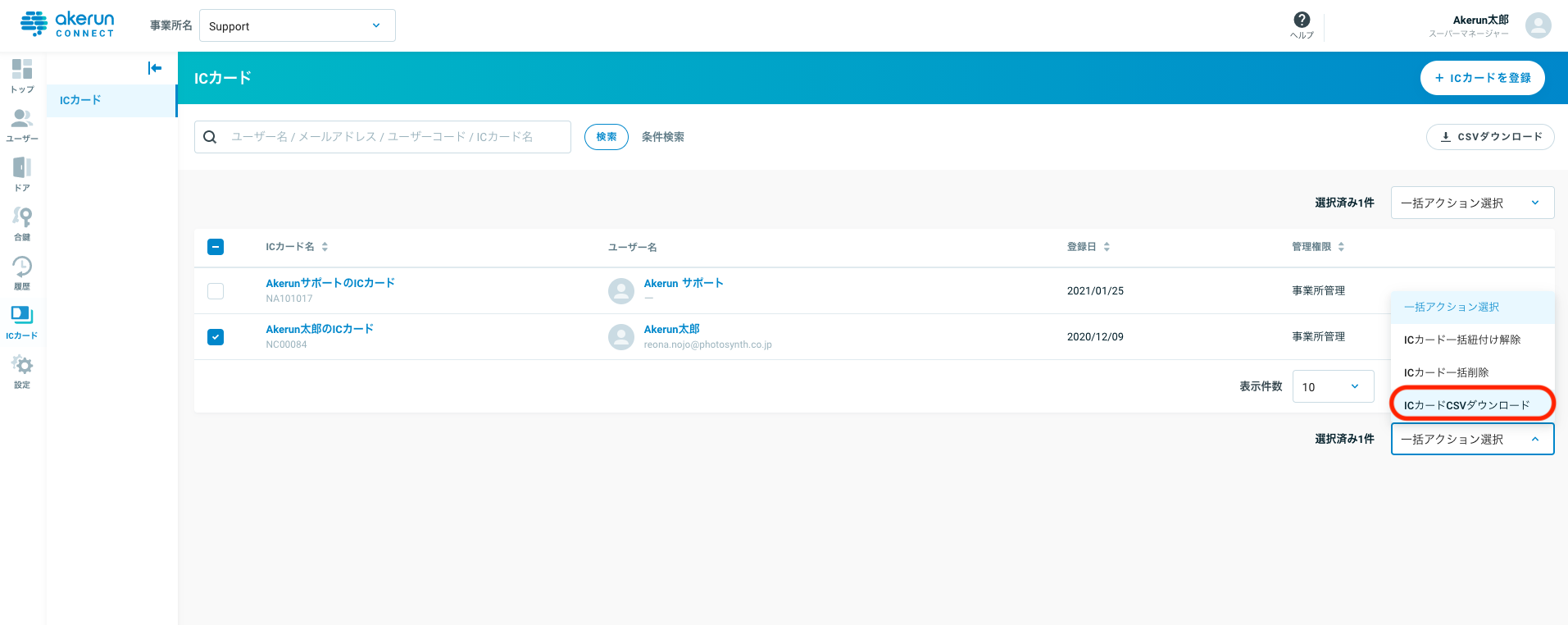Click the ヘルプ help icon
Viewport: 1568px width, 625px height.
click(1302, 25)
